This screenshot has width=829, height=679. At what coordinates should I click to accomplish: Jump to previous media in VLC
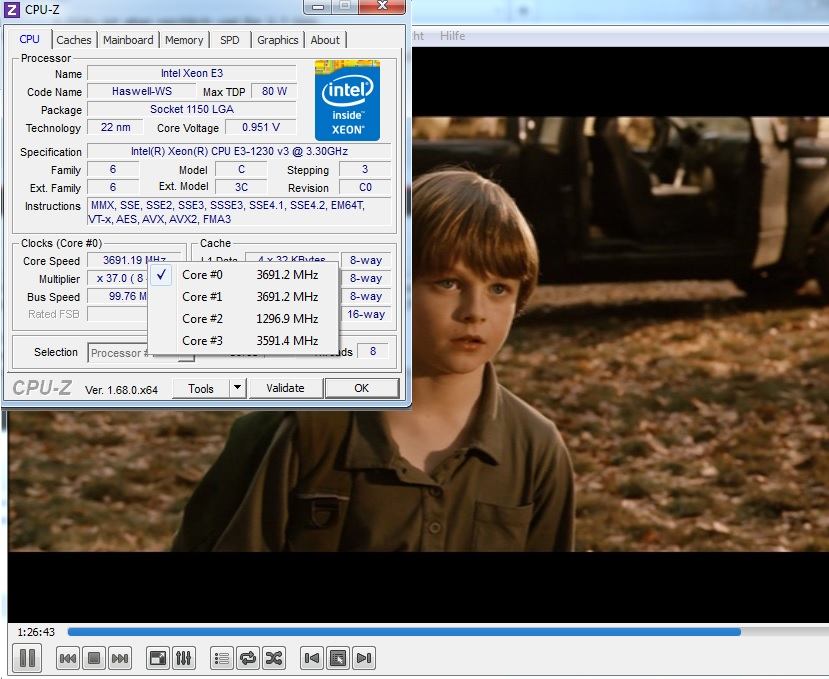[x=68, y=658]
